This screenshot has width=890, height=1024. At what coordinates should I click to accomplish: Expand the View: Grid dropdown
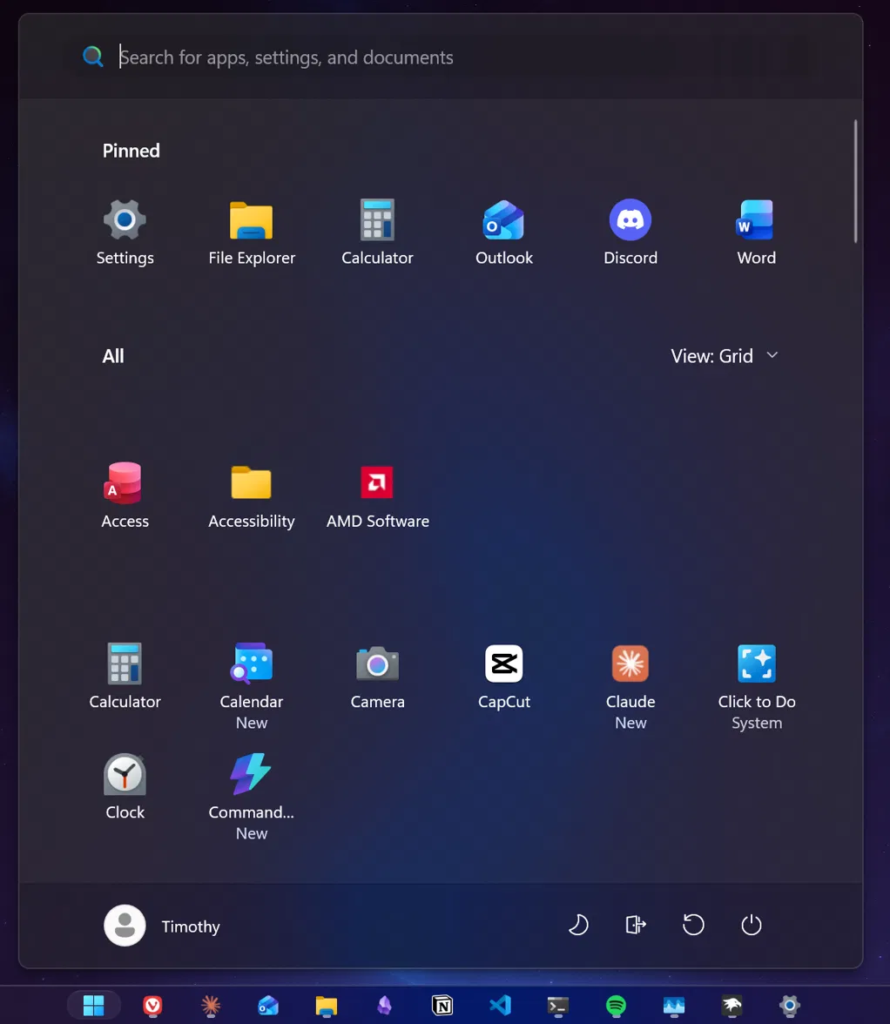pos(724,356)
